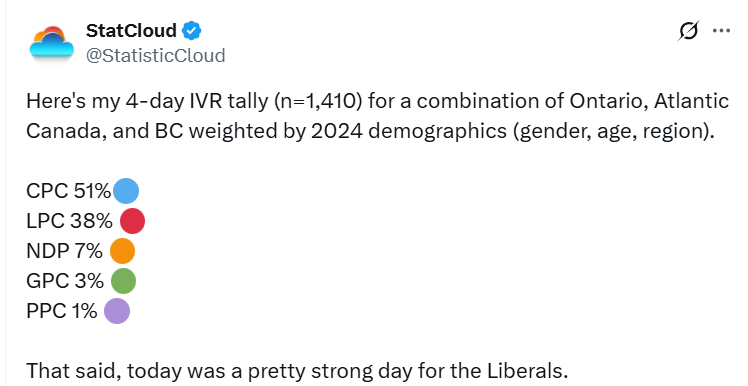Click the green GPC circle emoji
748x386 pixels.
(x=124, y=281)
